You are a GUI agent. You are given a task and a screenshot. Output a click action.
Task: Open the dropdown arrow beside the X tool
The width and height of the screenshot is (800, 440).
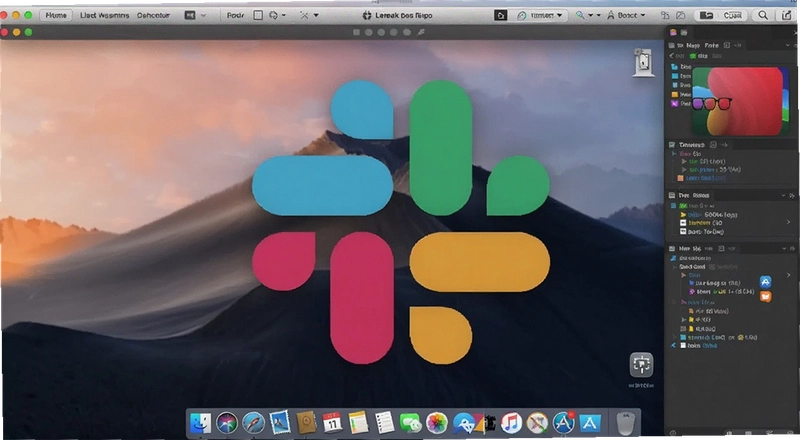coord(316,15)
